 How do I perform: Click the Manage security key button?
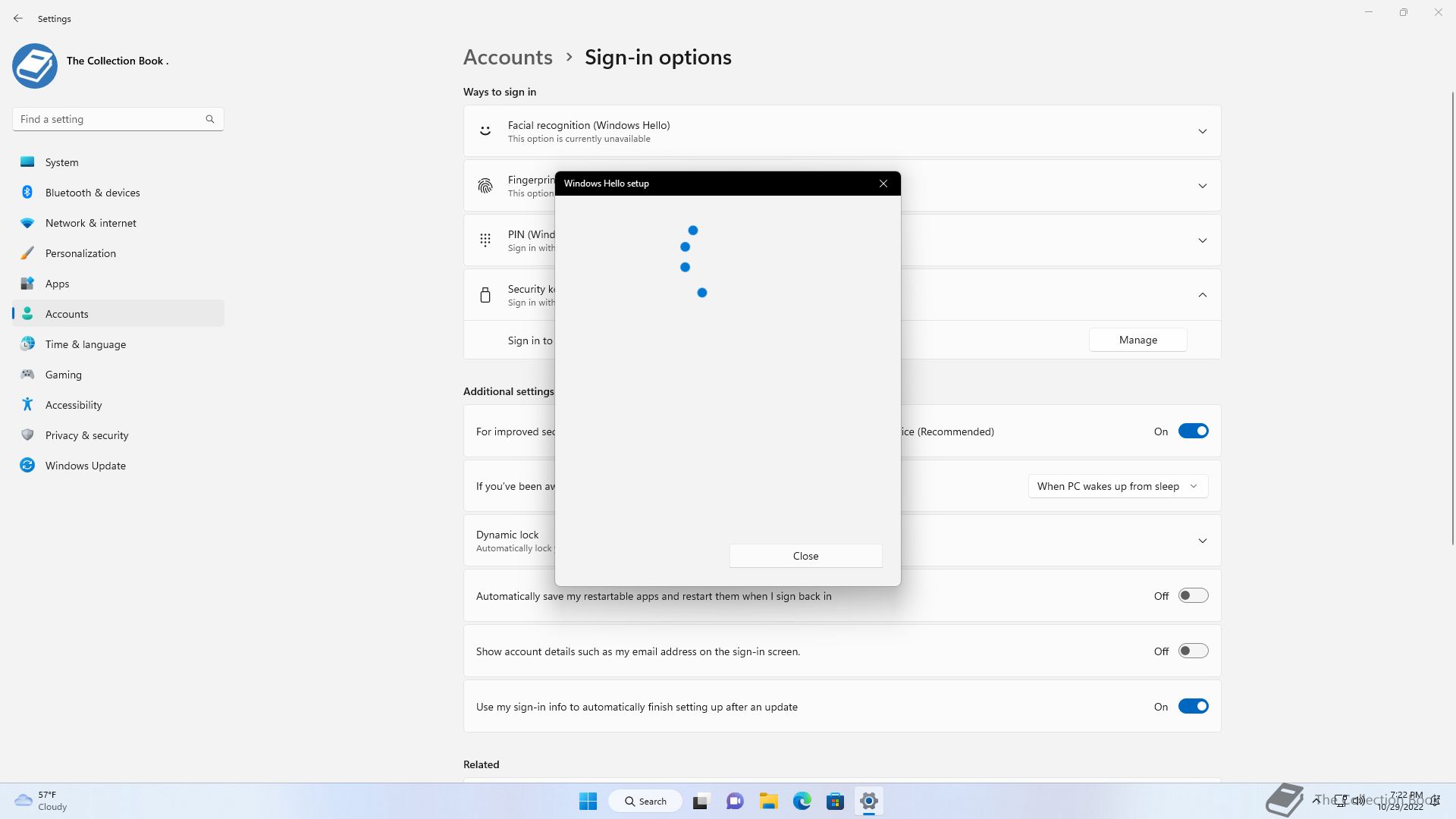point(1137,340)
